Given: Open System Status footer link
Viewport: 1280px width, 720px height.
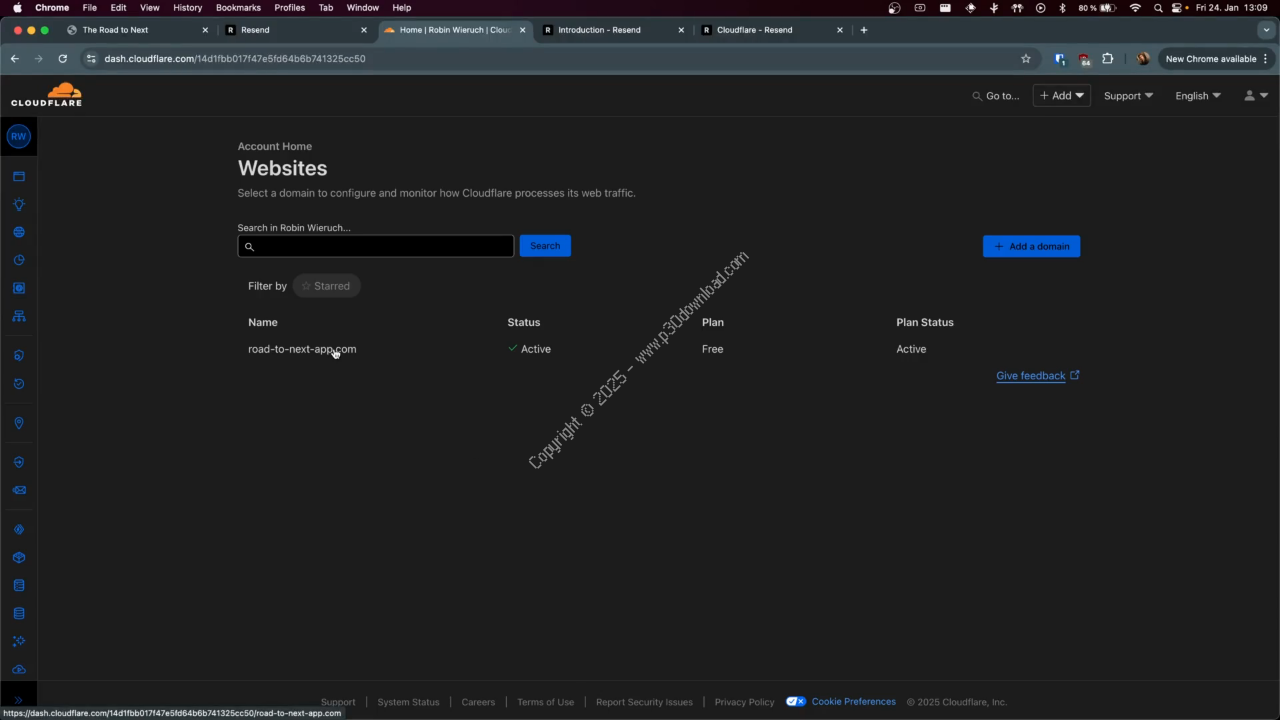Looking at the screenshot, I should point(408,702).
